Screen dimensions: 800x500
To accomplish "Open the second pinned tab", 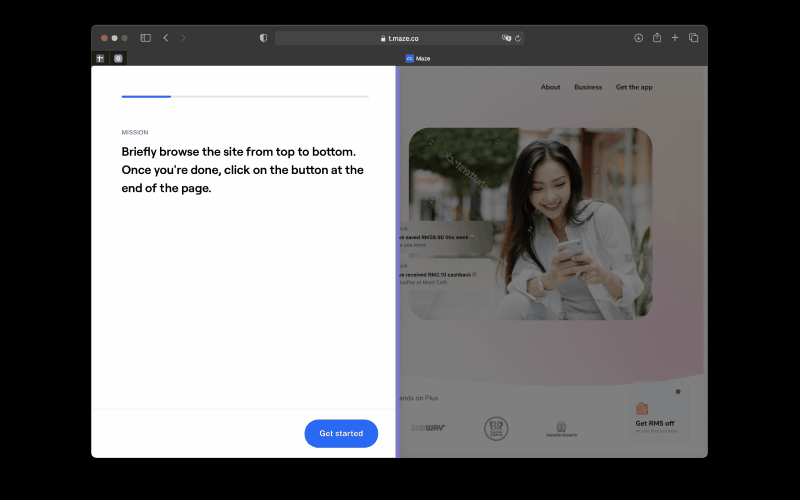I will click(118, 59).
